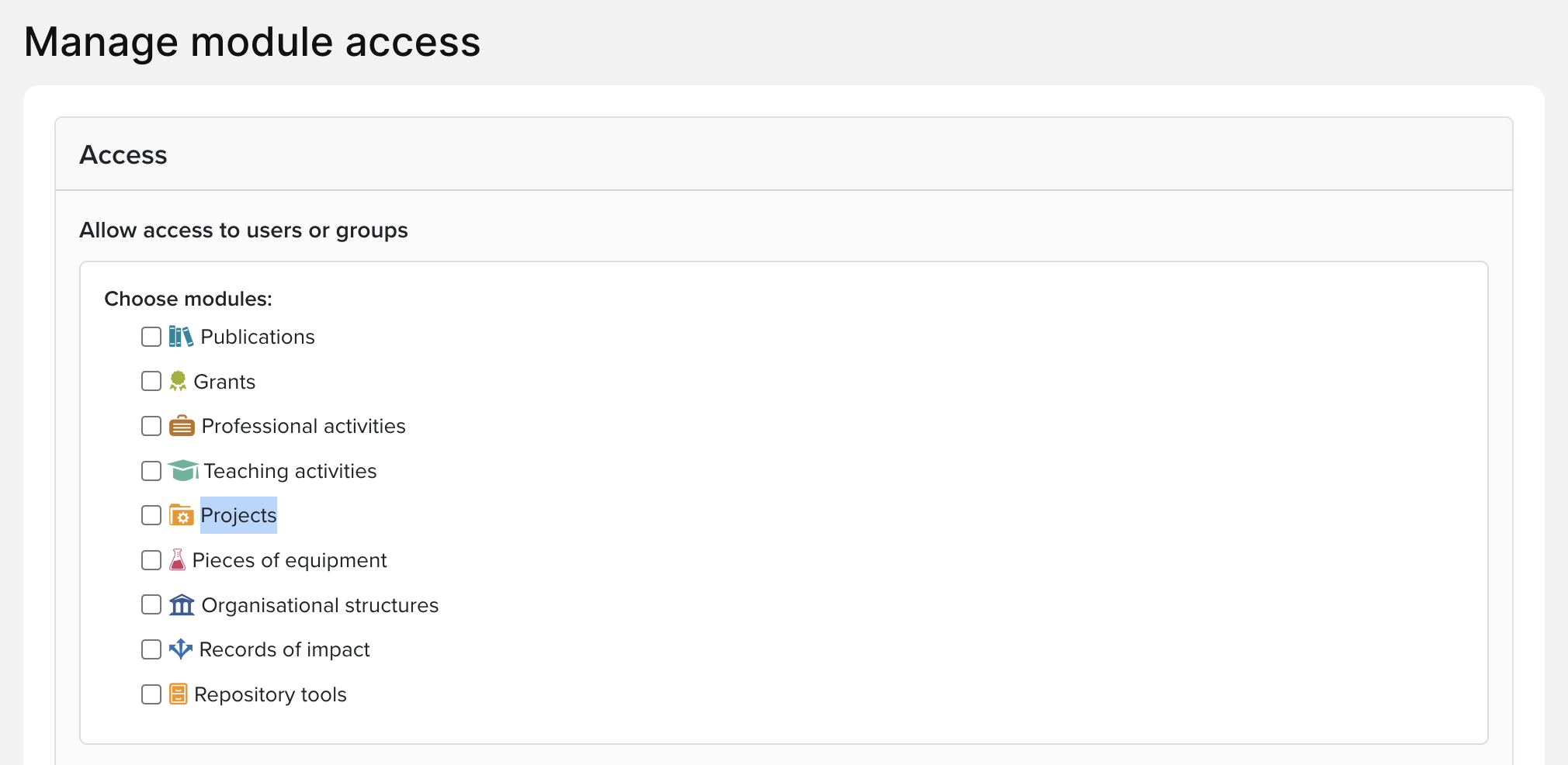
Task: Toggle the Repository tools checkbox
Action: pyautogui.click(x=151, y=694)
